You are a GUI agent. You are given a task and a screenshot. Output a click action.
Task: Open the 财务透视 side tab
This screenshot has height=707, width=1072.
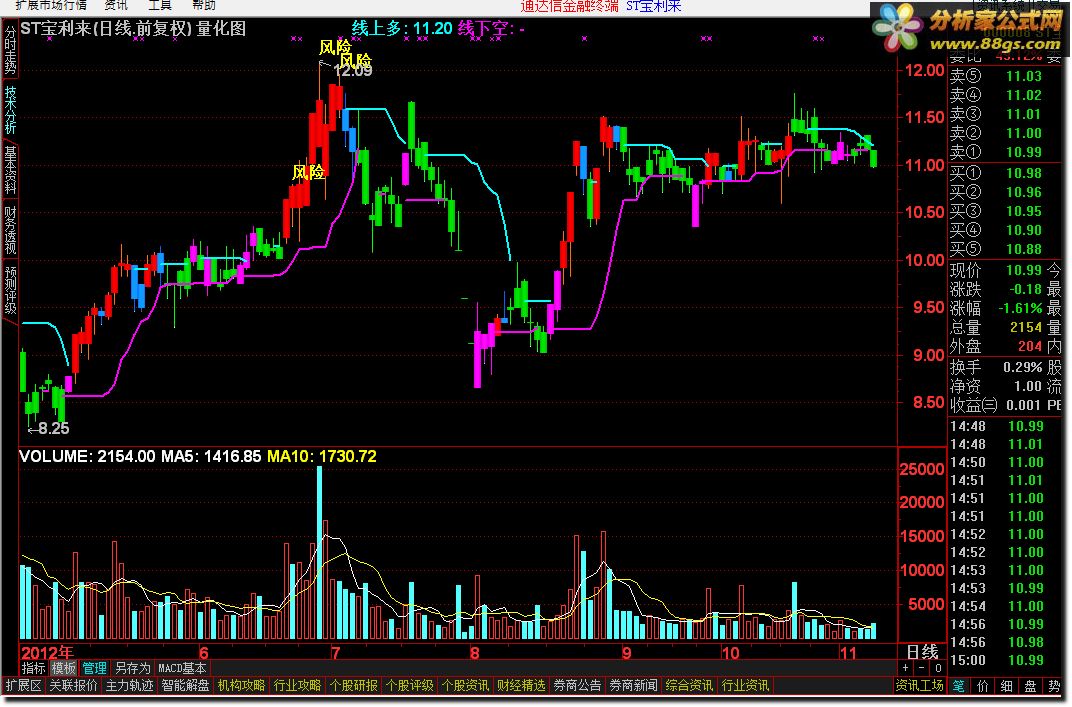click(x=10, y=230)
